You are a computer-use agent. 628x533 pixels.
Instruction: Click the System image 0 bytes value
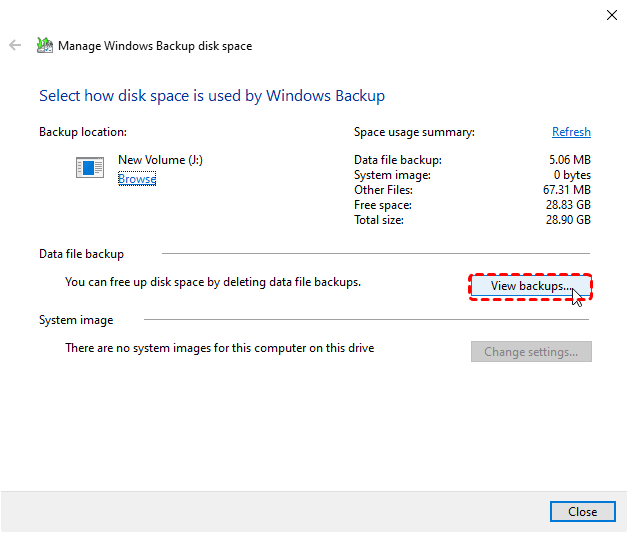572,175
